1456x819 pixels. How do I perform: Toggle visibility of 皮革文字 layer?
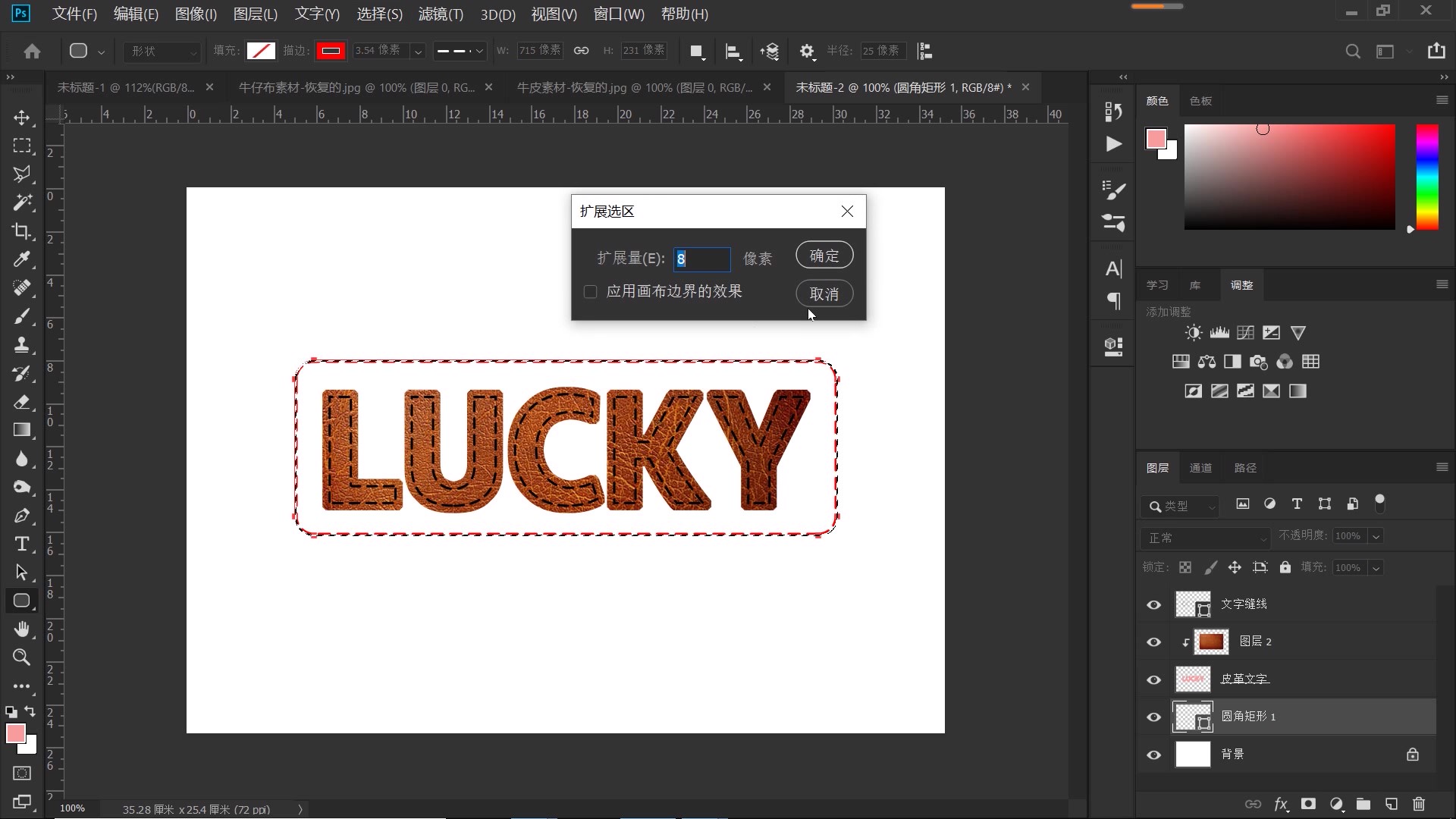[1154, 679]
